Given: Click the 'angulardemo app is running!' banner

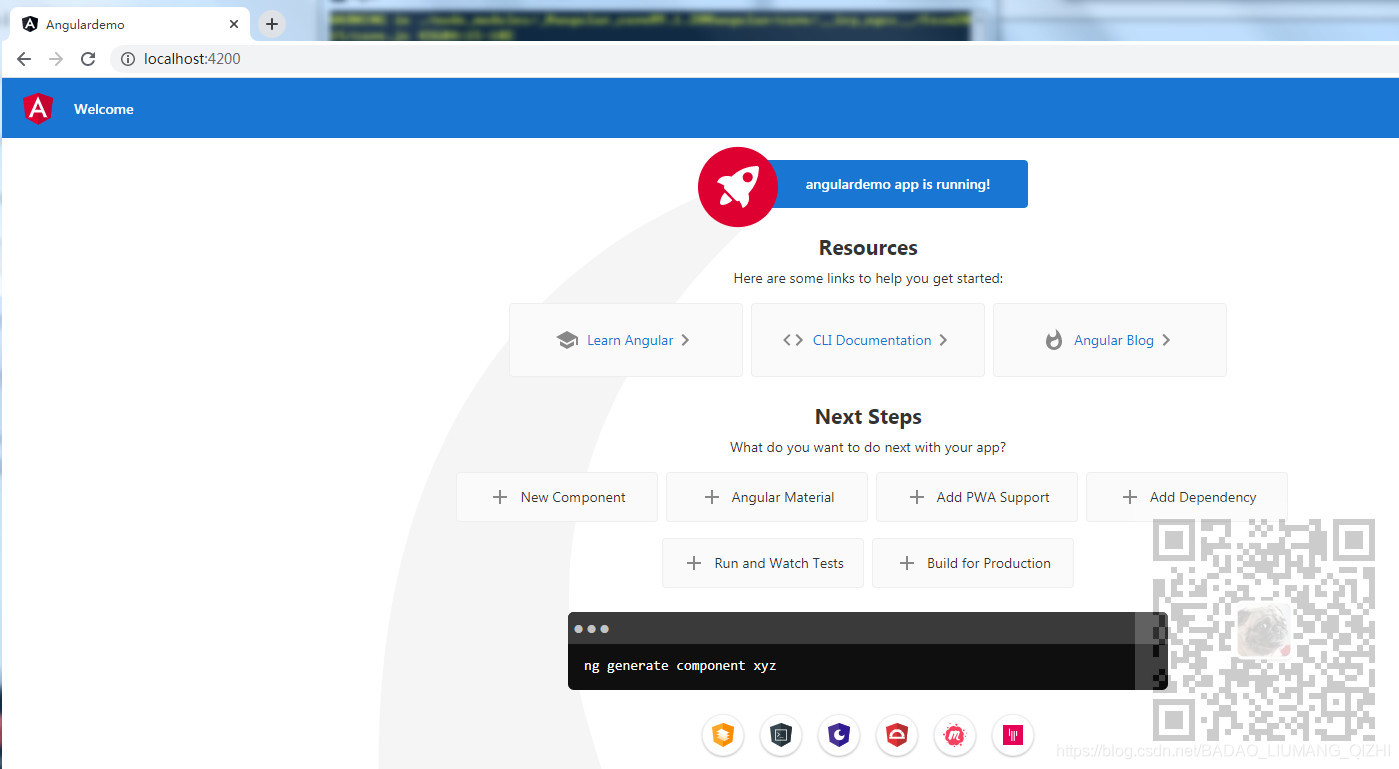Looking at the screenshot, I should point(898,184).
